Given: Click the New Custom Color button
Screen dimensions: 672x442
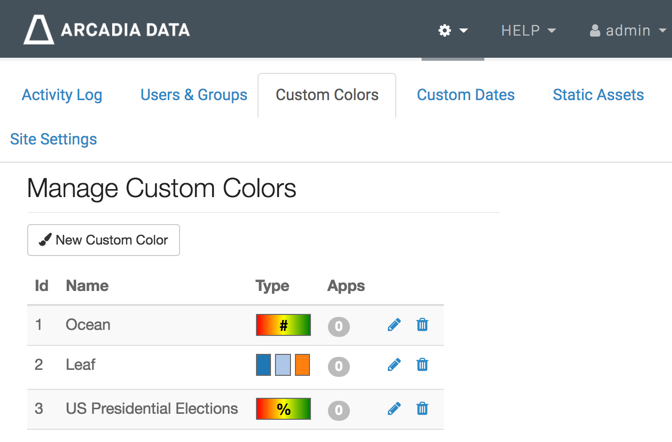Looking at the screenshot, I should (x=104, y=240).
